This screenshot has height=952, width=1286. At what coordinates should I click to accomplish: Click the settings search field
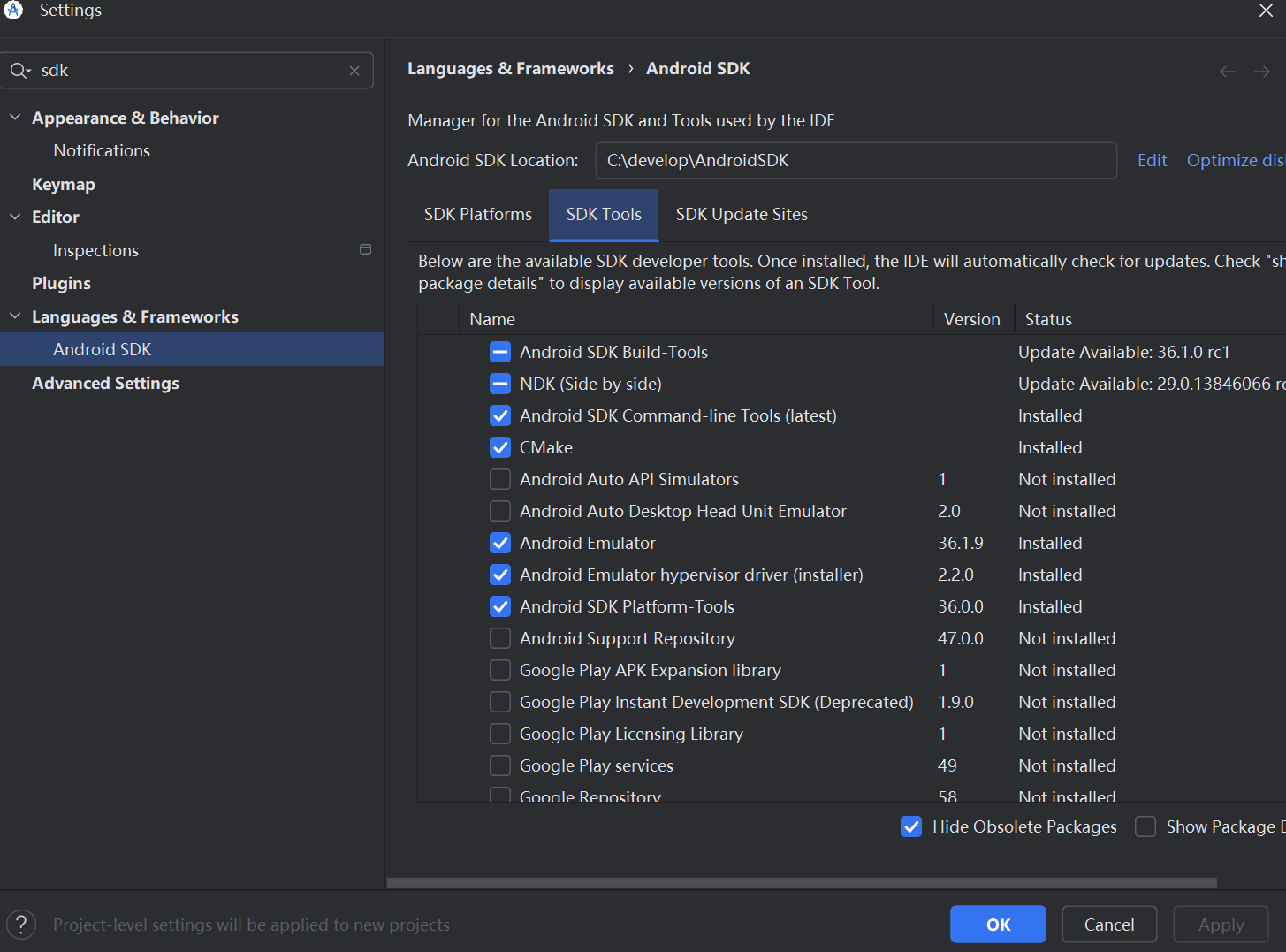pos(186,71)
